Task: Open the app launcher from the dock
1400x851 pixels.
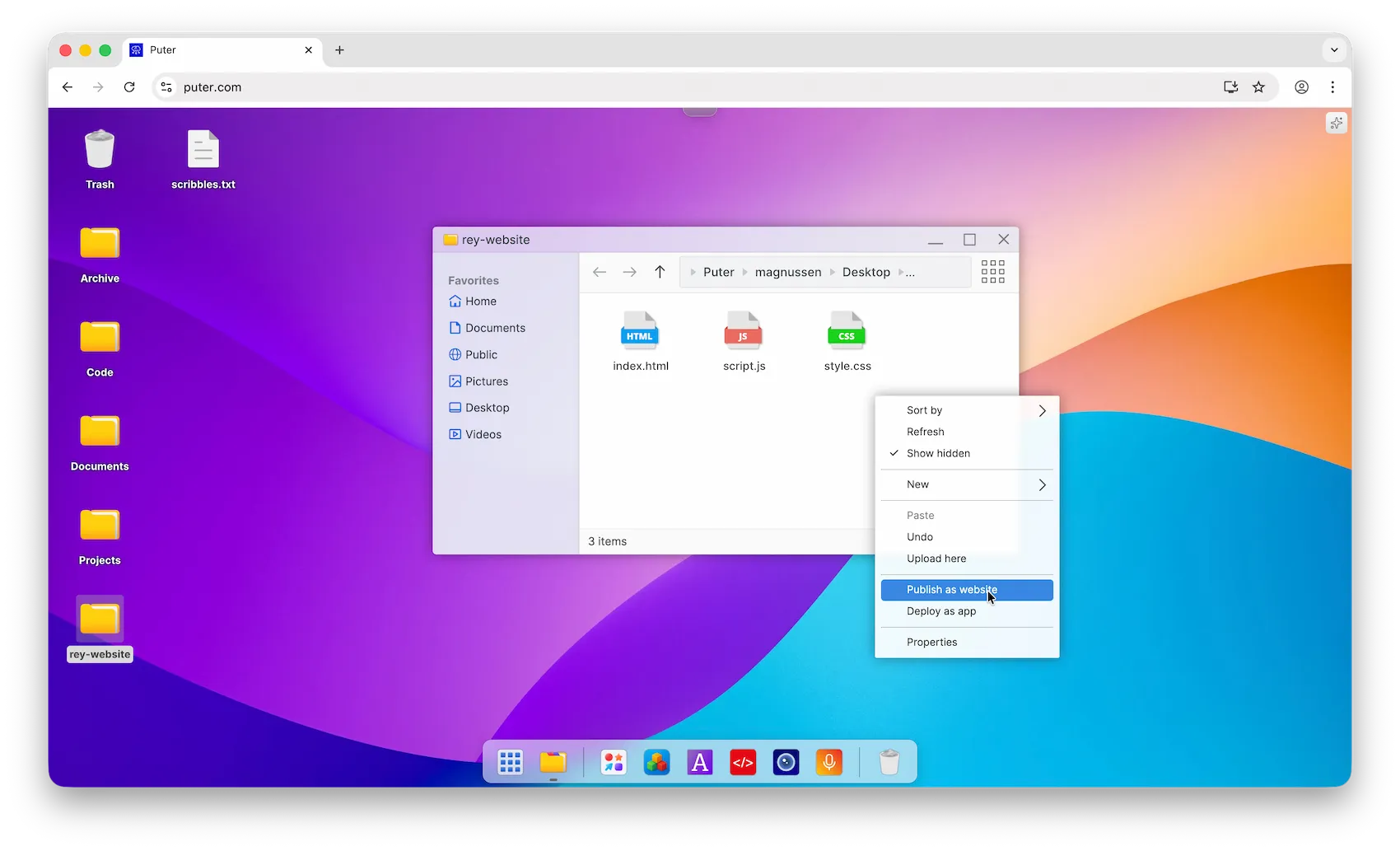Action: point(510,762)
